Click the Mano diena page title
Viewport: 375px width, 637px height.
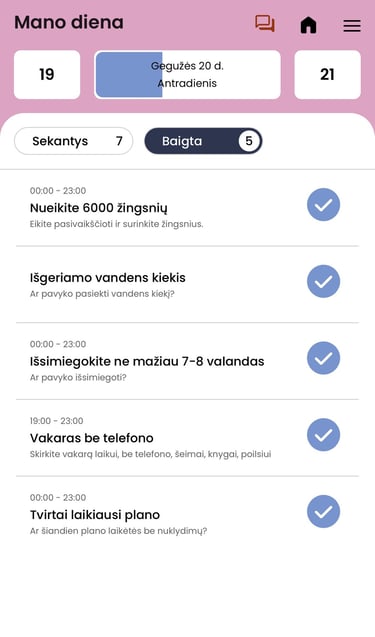(69, 22)
